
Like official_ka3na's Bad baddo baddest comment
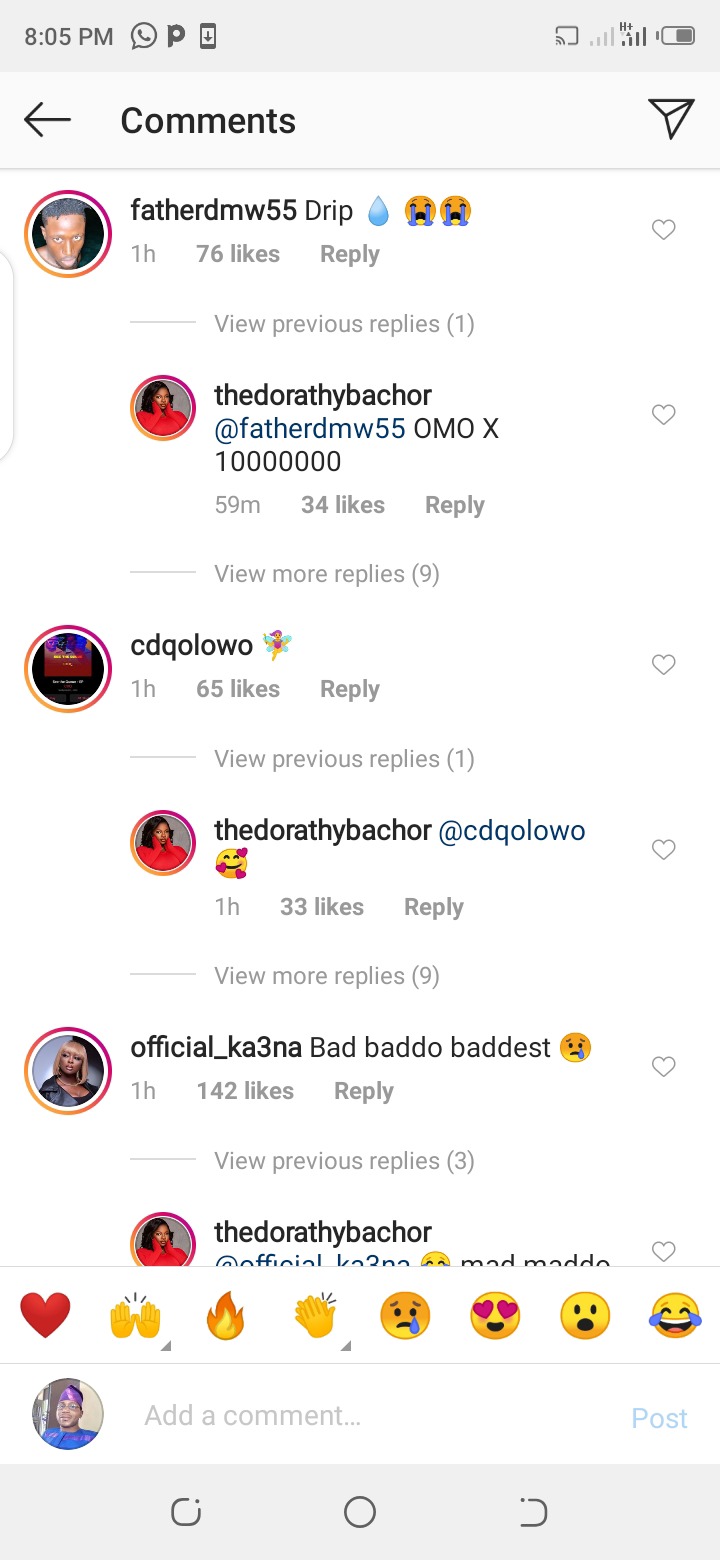[664, 1067]
